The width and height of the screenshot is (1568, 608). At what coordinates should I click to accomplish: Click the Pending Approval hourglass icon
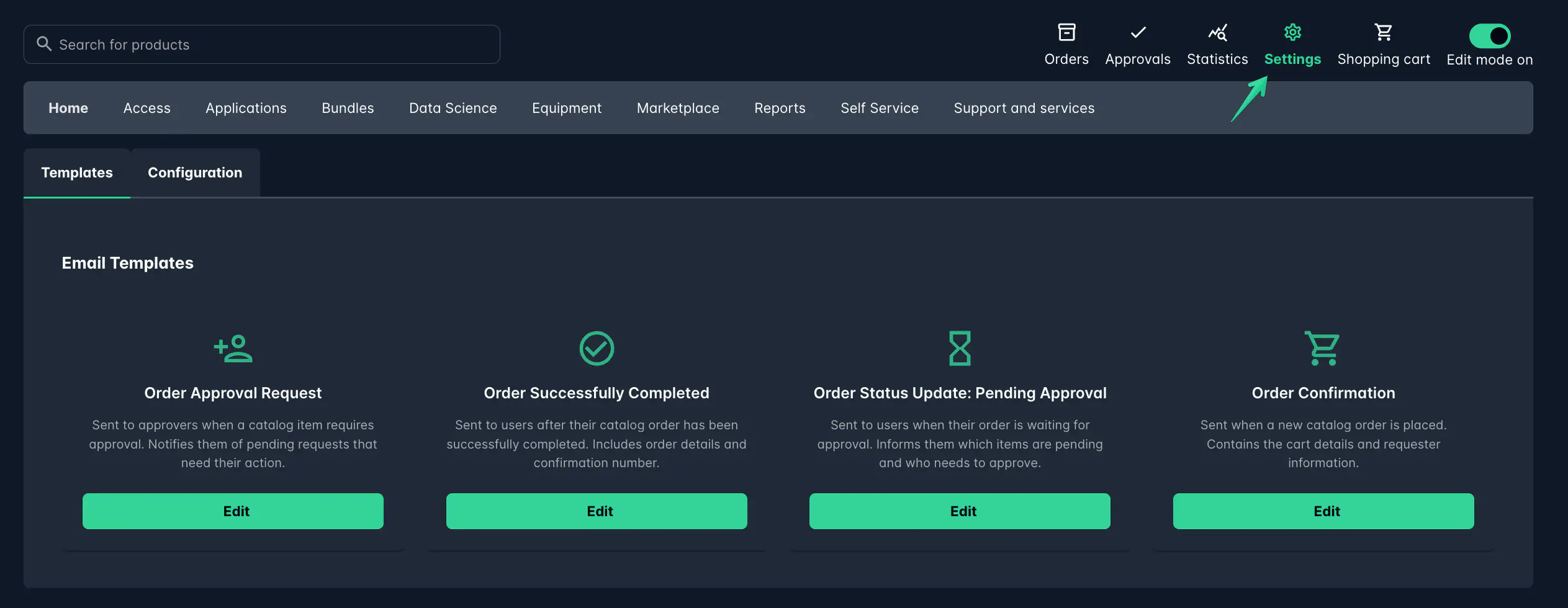click(x=959, y=348)
